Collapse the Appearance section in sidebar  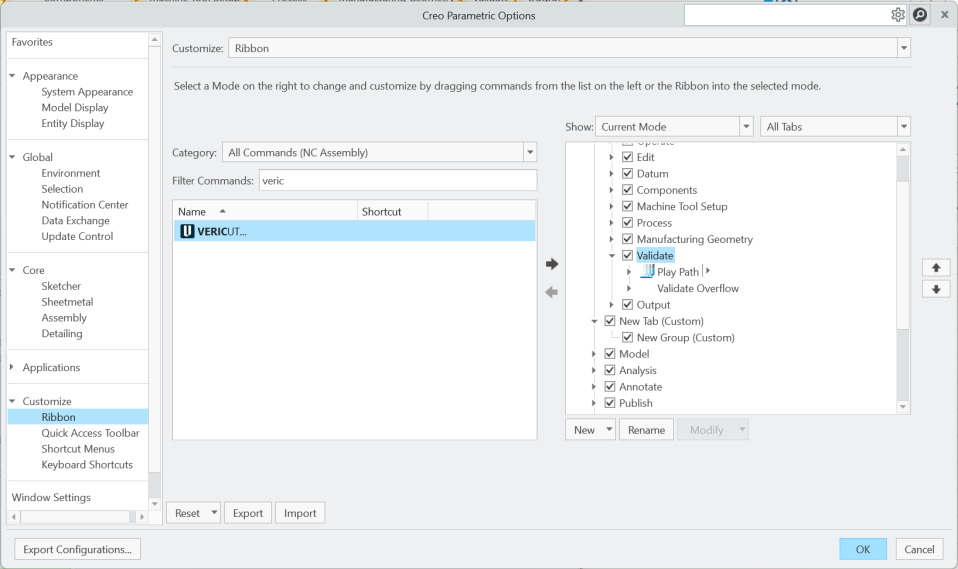(x=12, y=76)
